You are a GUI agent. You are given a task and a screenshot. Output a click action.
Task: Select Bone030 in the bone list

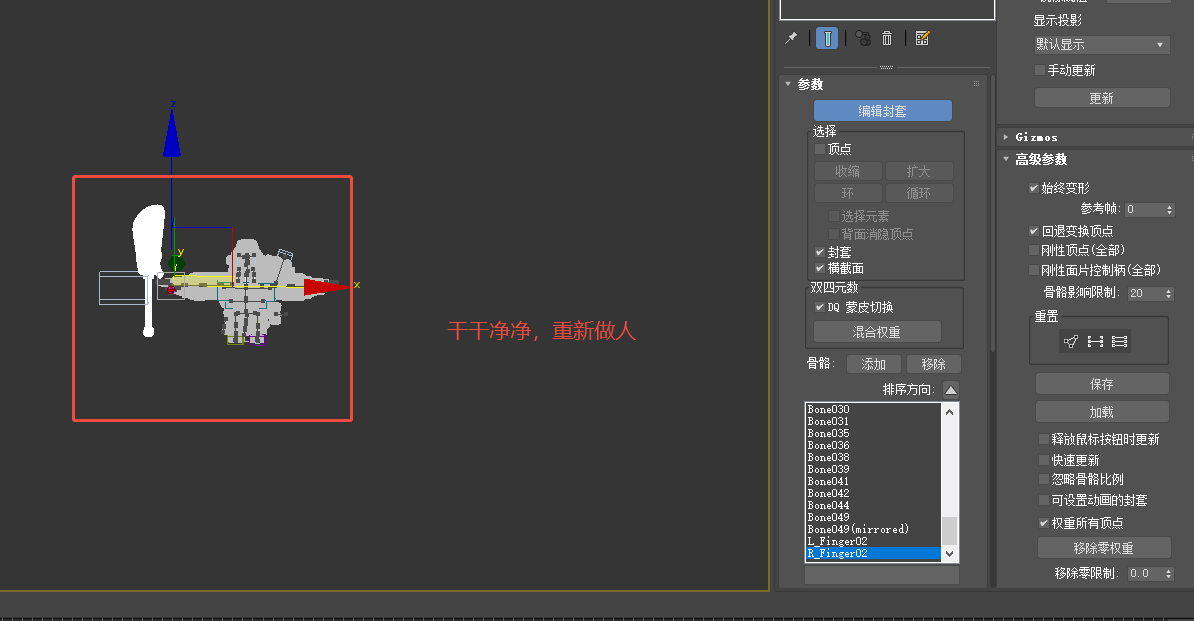(873, 409)
